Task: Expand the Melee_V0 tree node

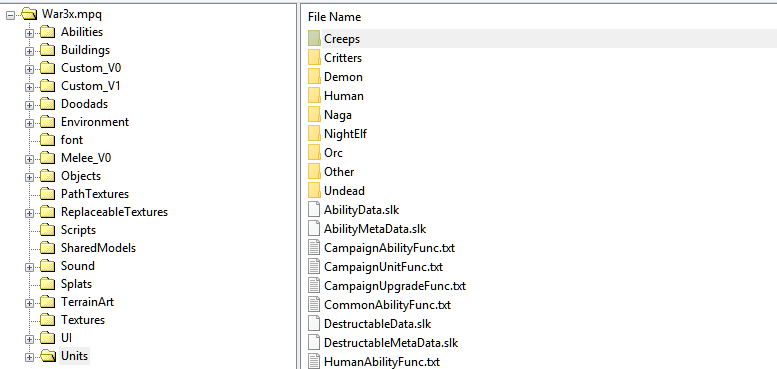Action: [x=29, y=159]
